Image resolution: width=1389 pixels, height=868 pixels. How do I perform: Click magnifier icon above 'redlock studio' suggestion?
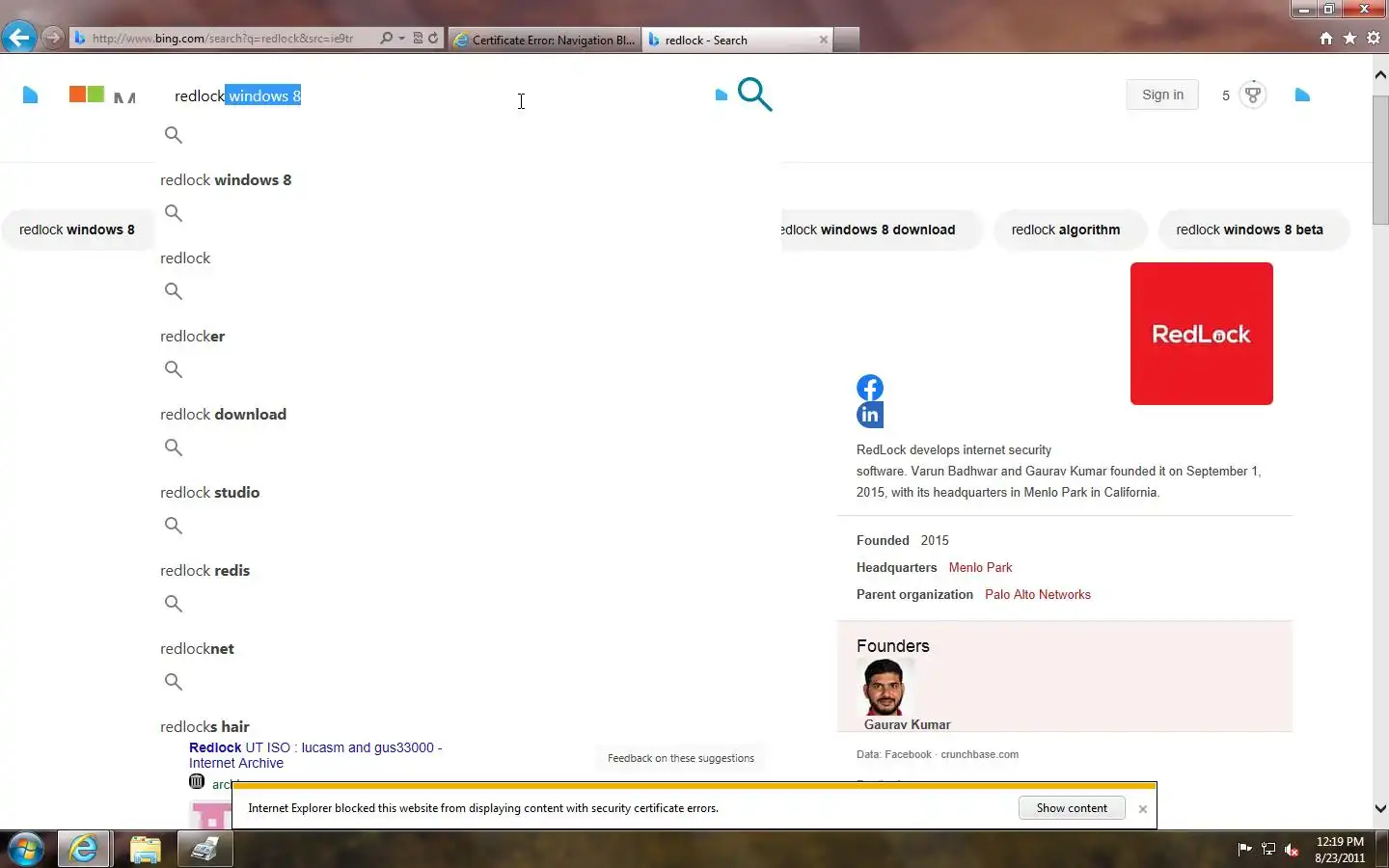pyautogui.click(x=174, y=448)
